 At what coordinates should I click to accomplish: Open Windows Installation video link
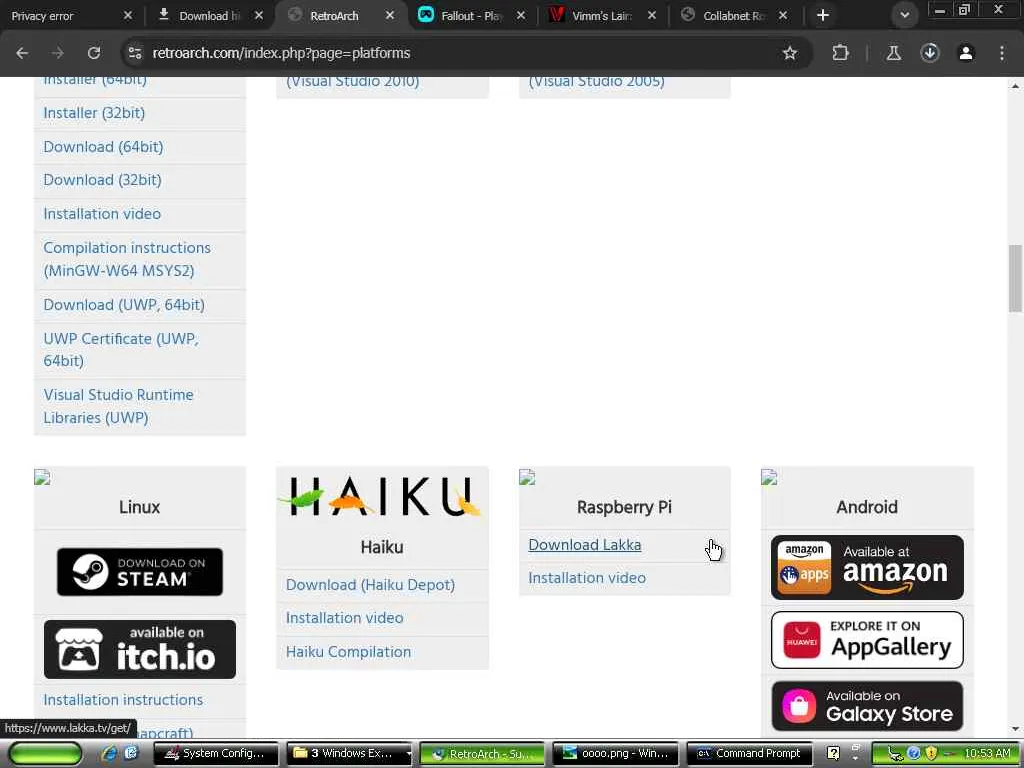tap(102, 214)
